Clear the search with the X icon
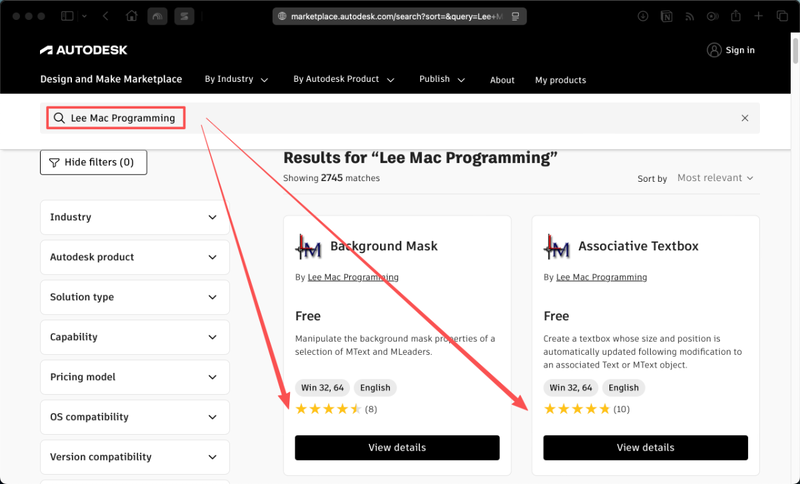Viewport: 800px width, 484px height. pos(745,118)
